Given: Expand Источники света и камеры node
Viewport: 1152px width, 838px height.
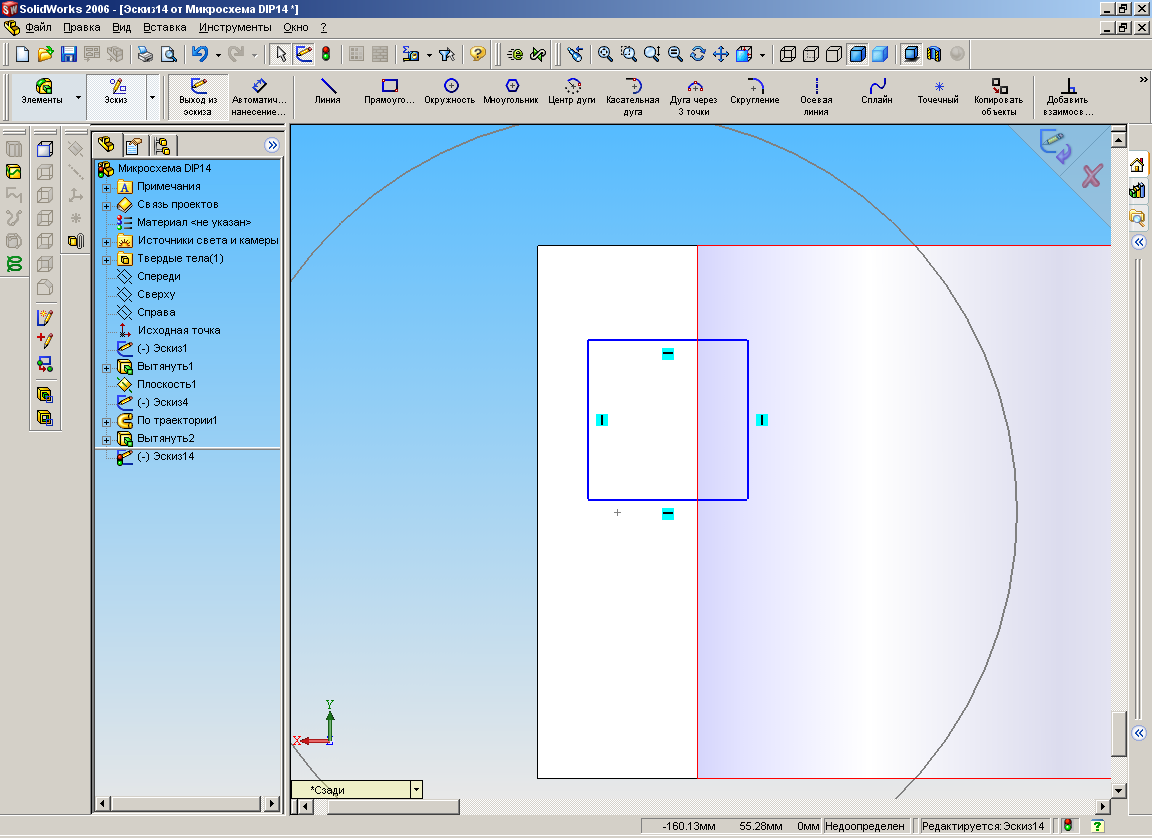Looking at the screenshot, I should click(x=107, y=242).
